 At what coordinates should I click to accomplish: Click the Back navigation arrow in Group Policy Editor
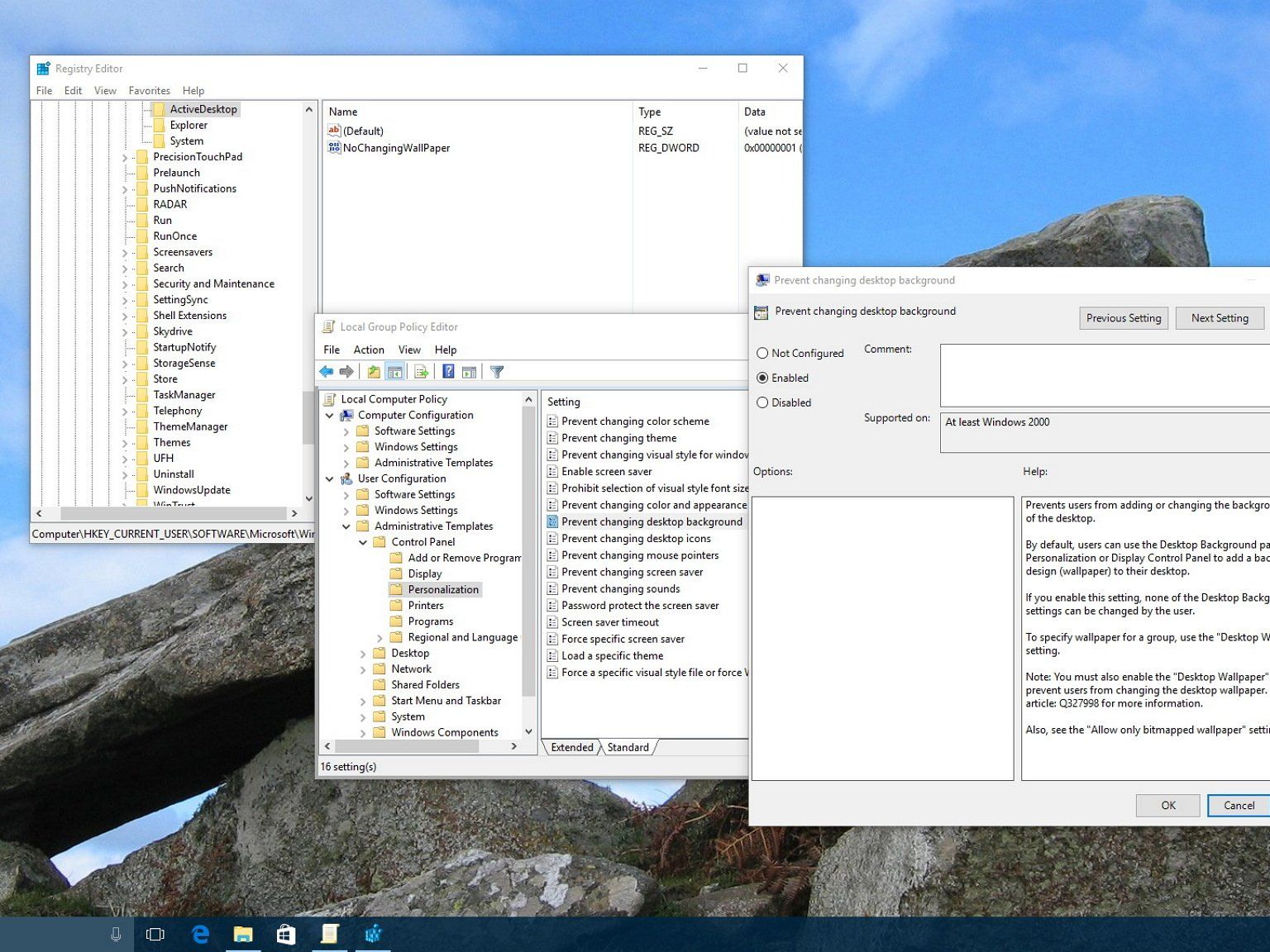coord(326,372)
